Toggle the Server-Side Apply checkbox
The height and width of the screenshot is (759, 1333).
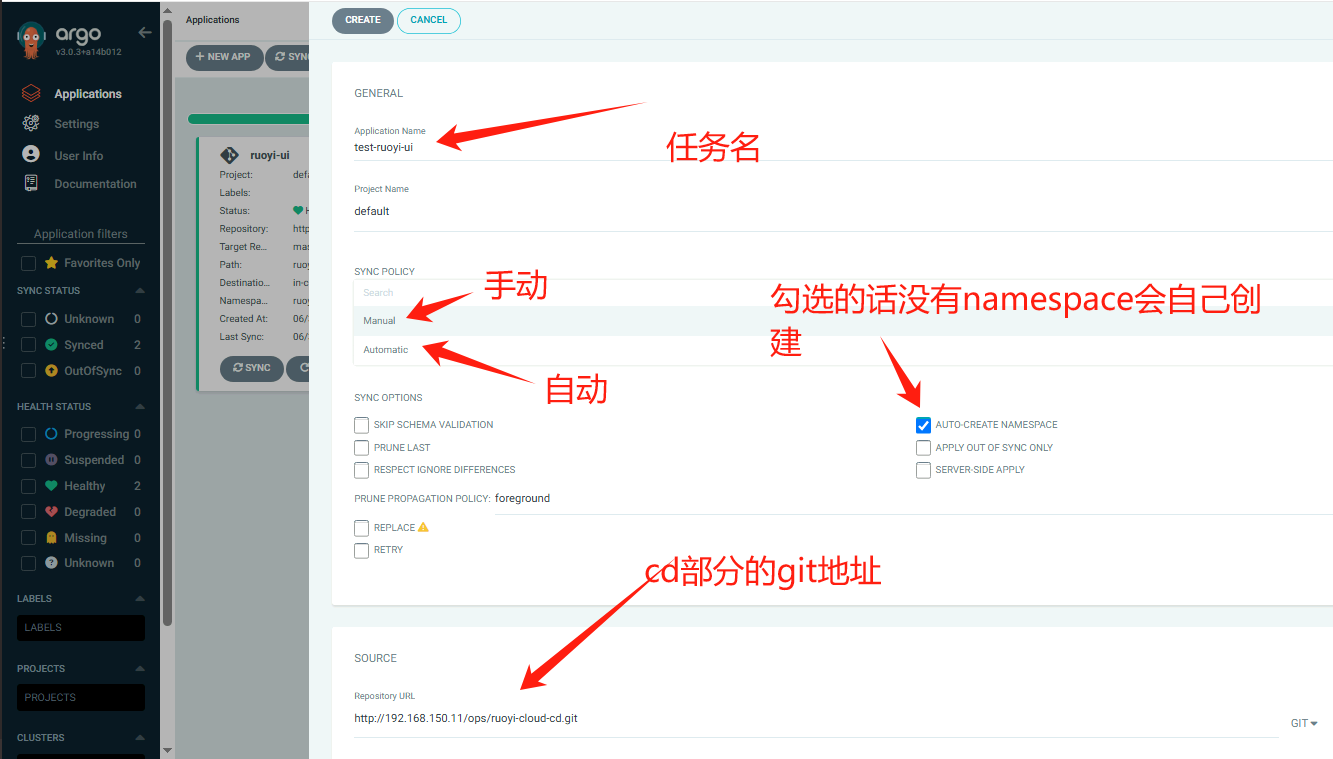click(923, 470)
